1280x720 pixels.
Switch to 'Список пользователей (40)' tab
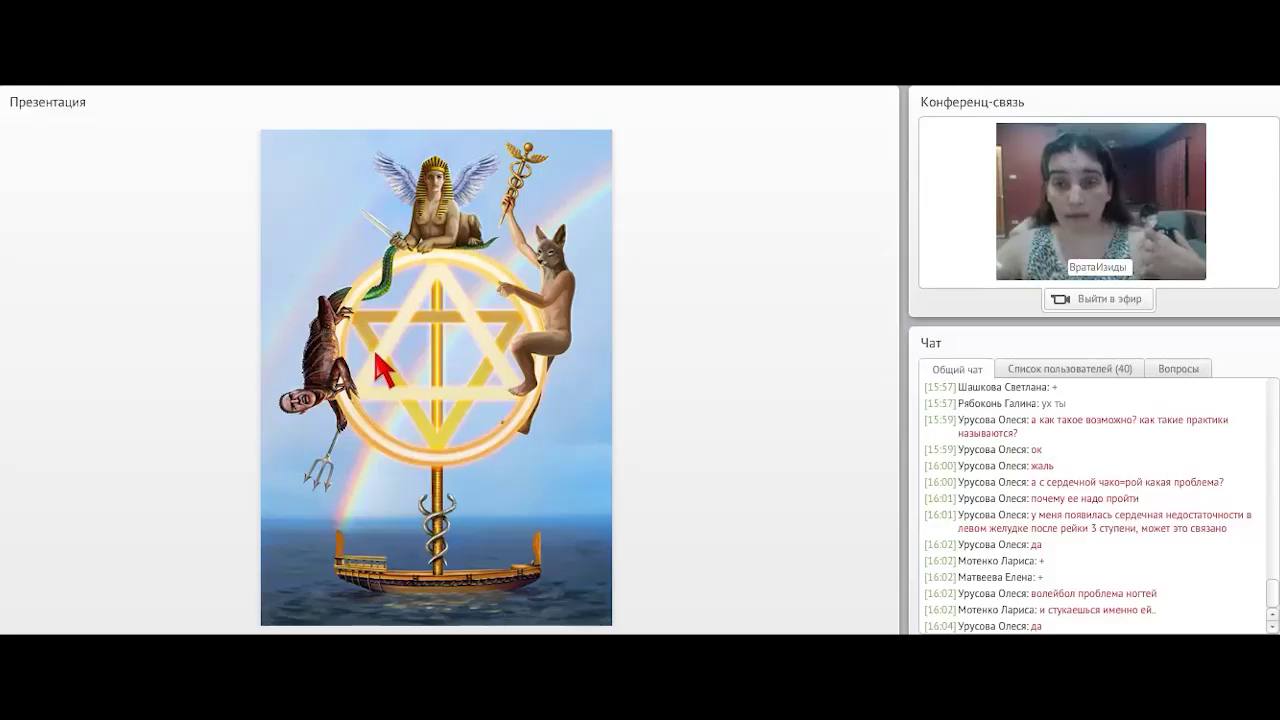[x=1070, y=369]
